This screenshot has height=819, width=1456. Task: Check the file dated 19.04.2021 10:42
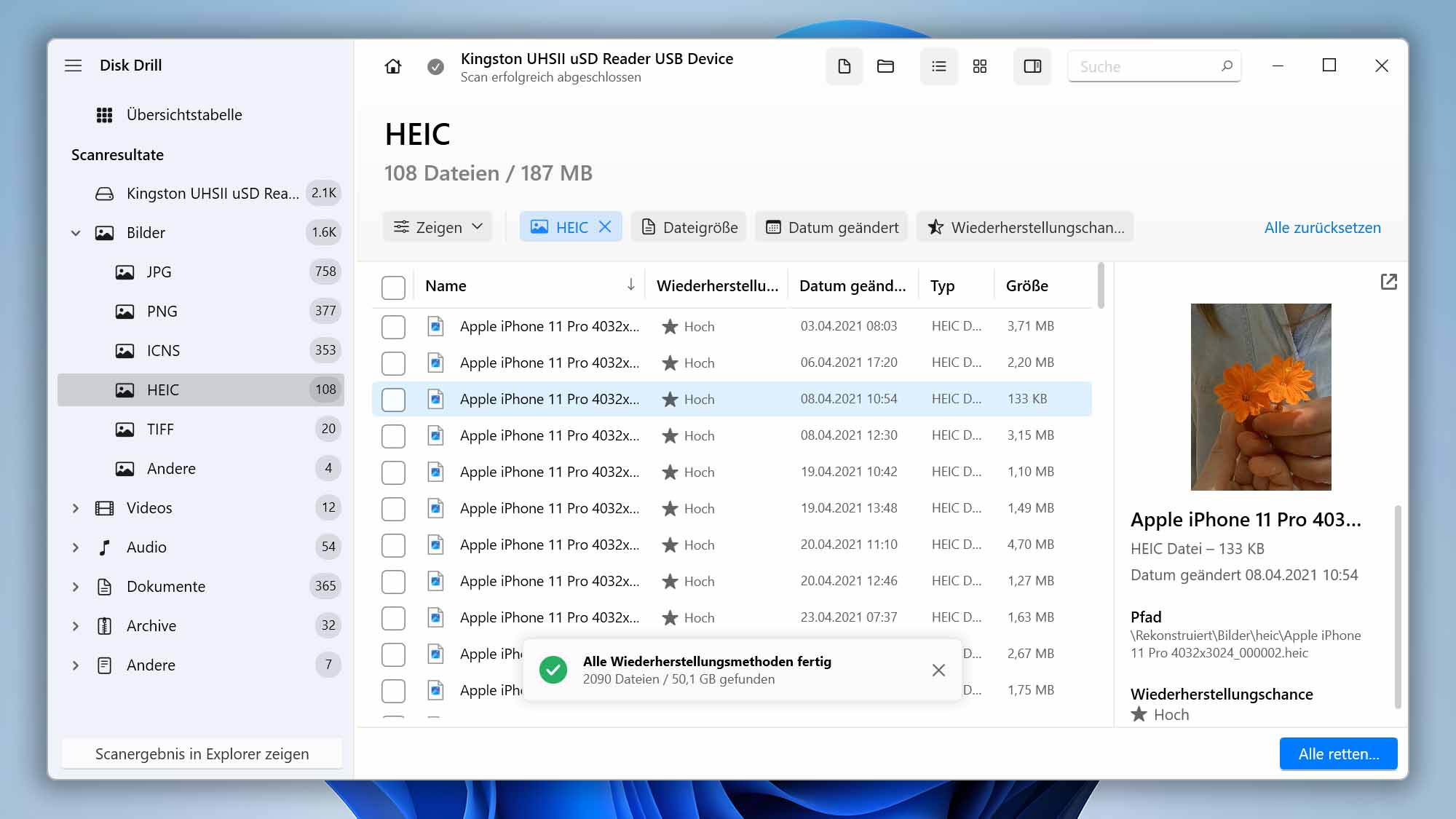pos(393,472)
